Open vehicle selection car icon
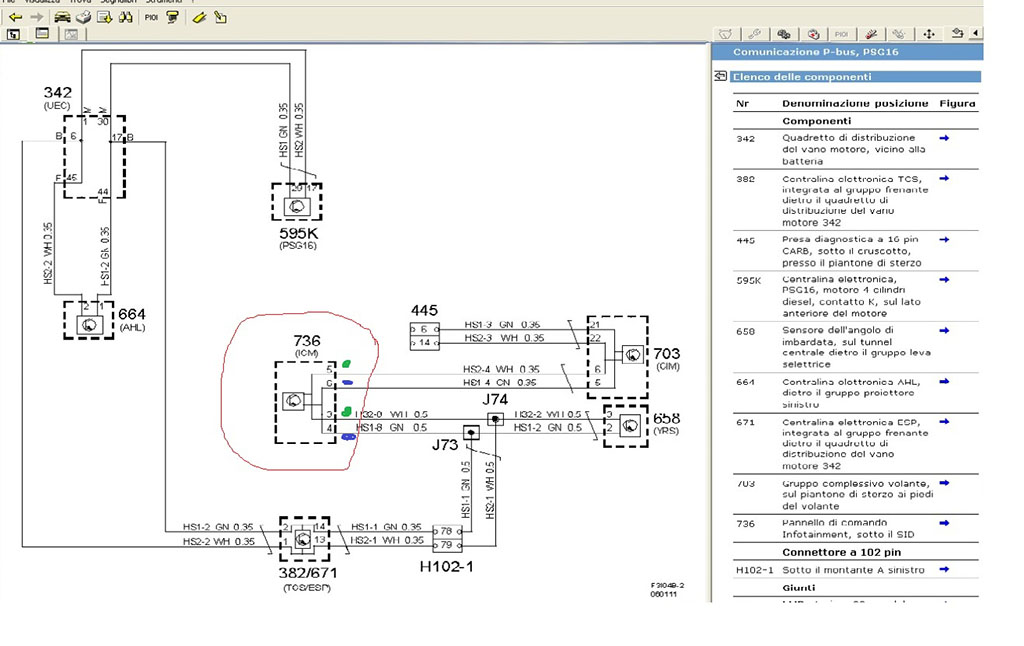The width and height of the screenshot is (1024, 646). 62,18
